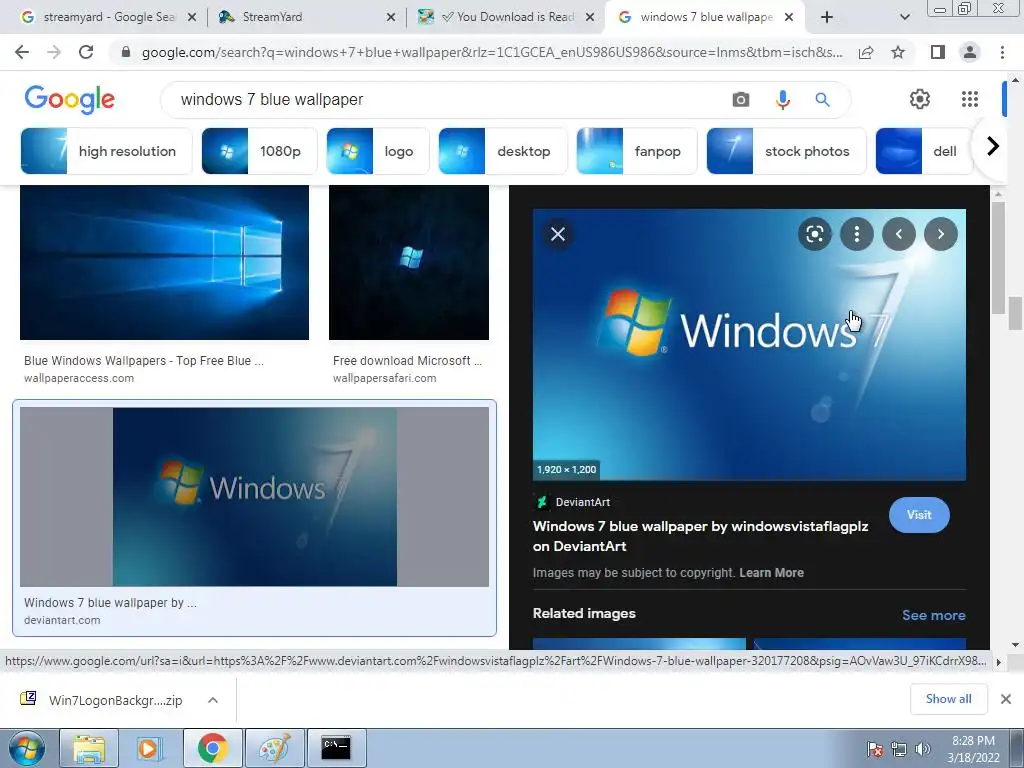Open Windows Start menu
1024x768 pixels.
[26, 748]
